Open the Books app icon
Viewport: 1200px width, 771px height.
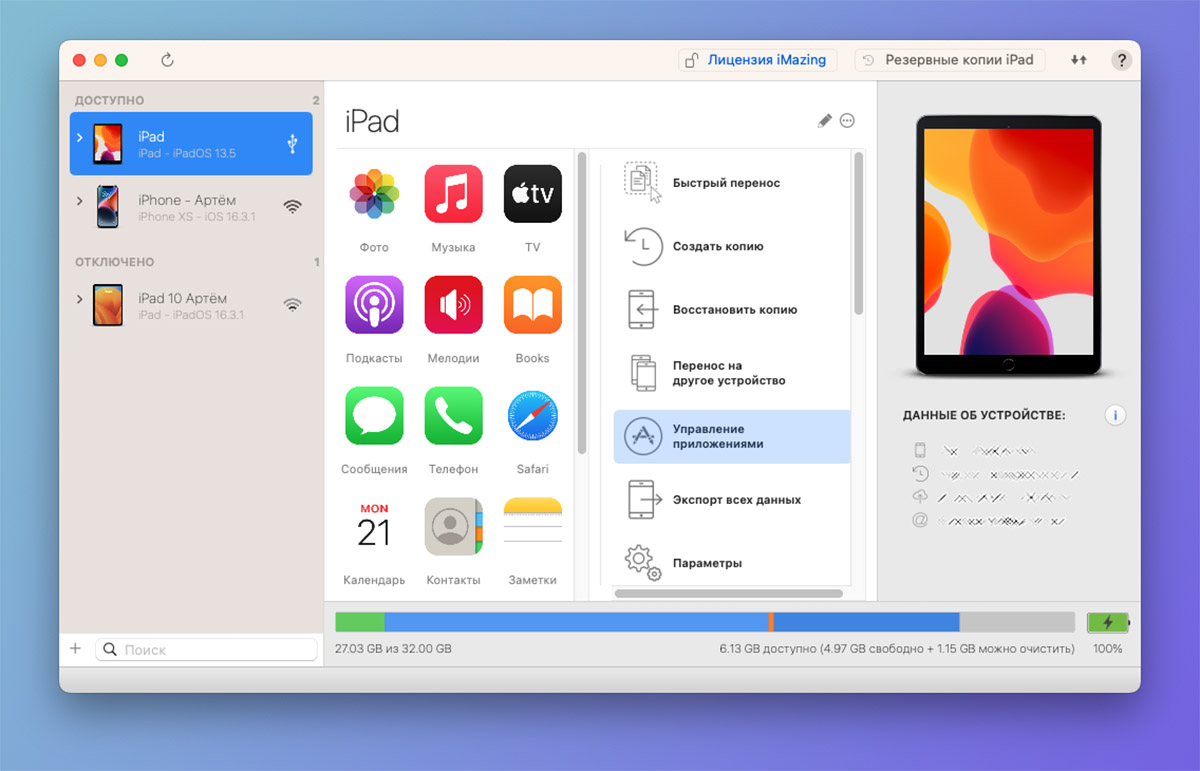532,304
